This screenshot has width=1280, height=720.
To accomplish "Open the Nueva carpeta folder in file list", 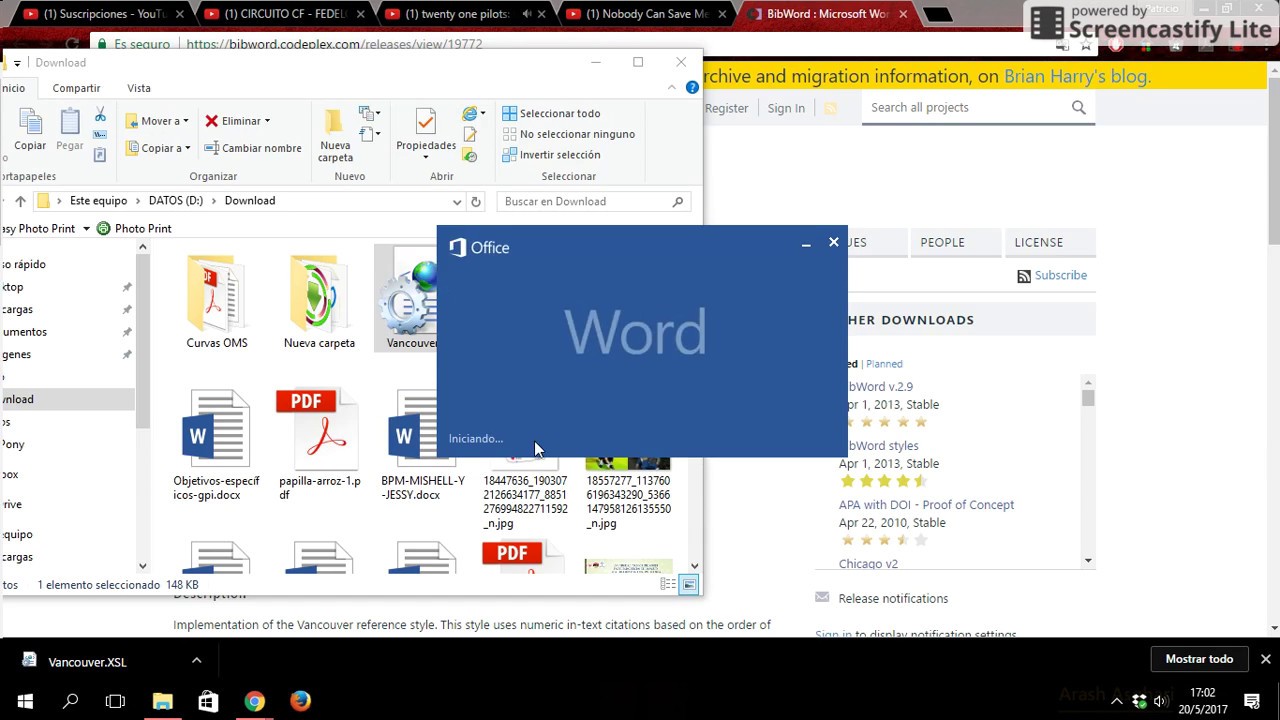I will point(319,302).
